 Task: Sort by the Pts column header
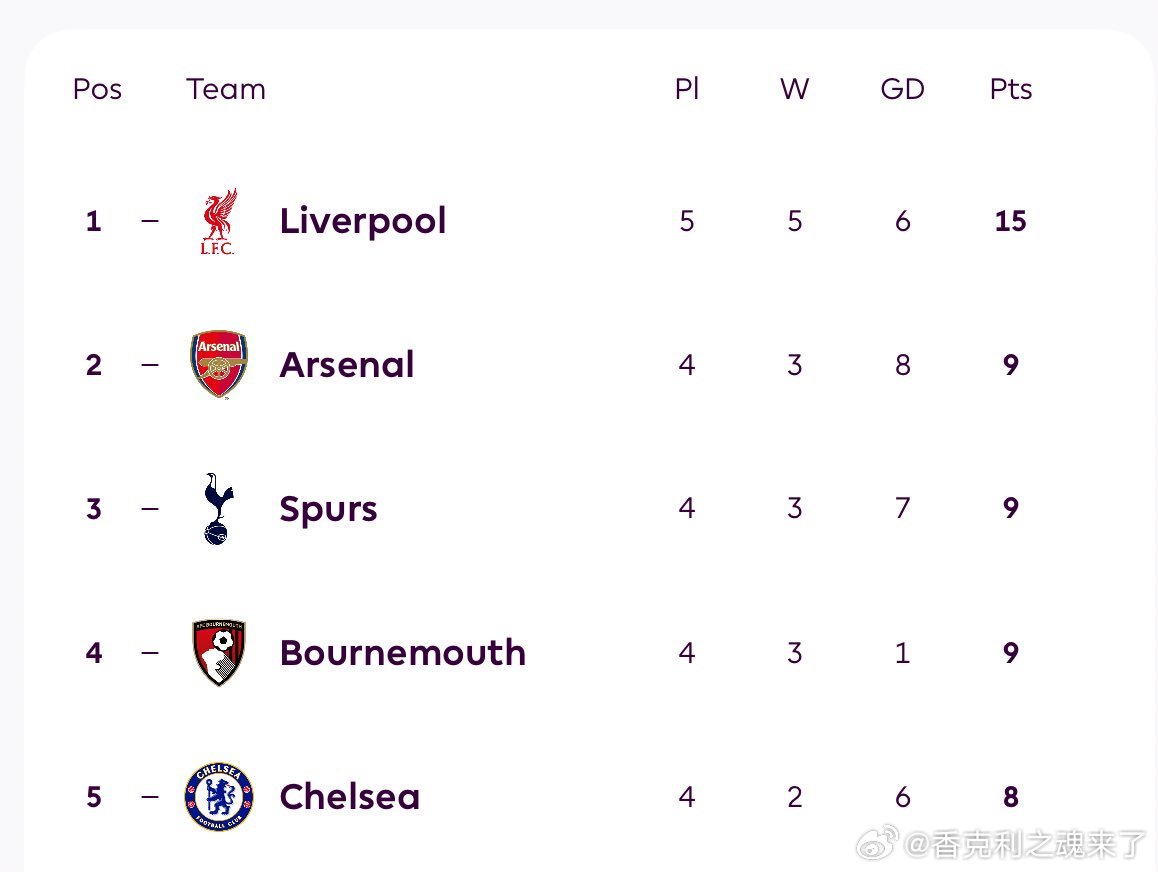pos(1010,89)
